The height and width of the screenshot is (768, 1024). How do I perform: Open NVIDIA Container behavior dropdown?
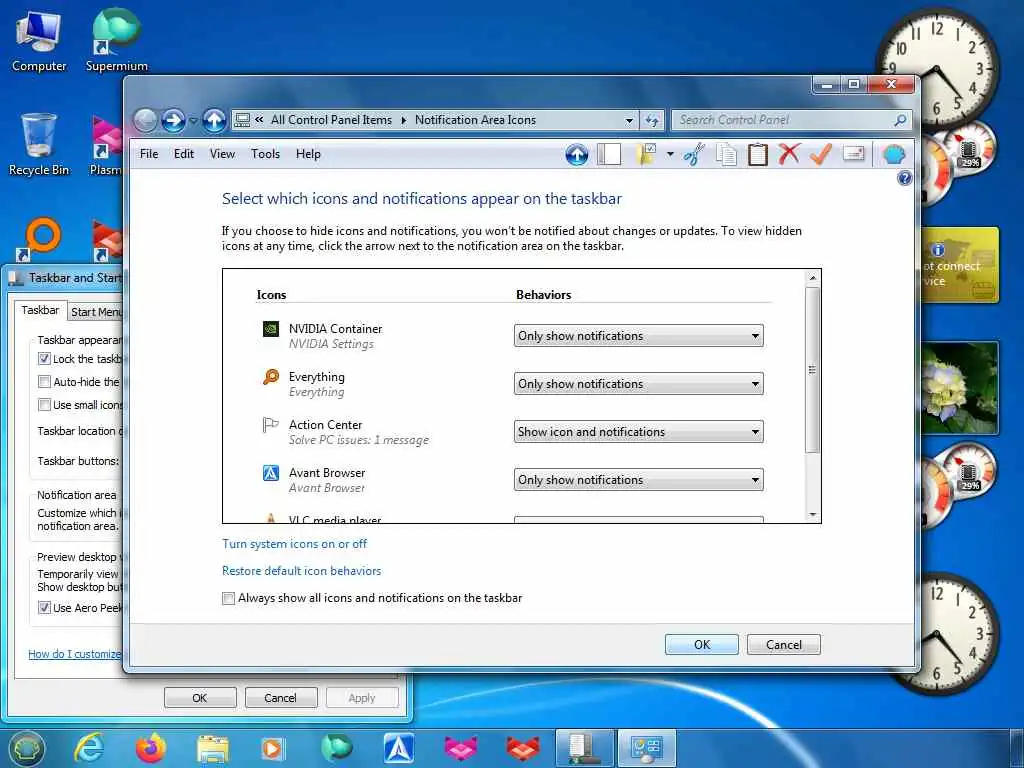point(639,336)
